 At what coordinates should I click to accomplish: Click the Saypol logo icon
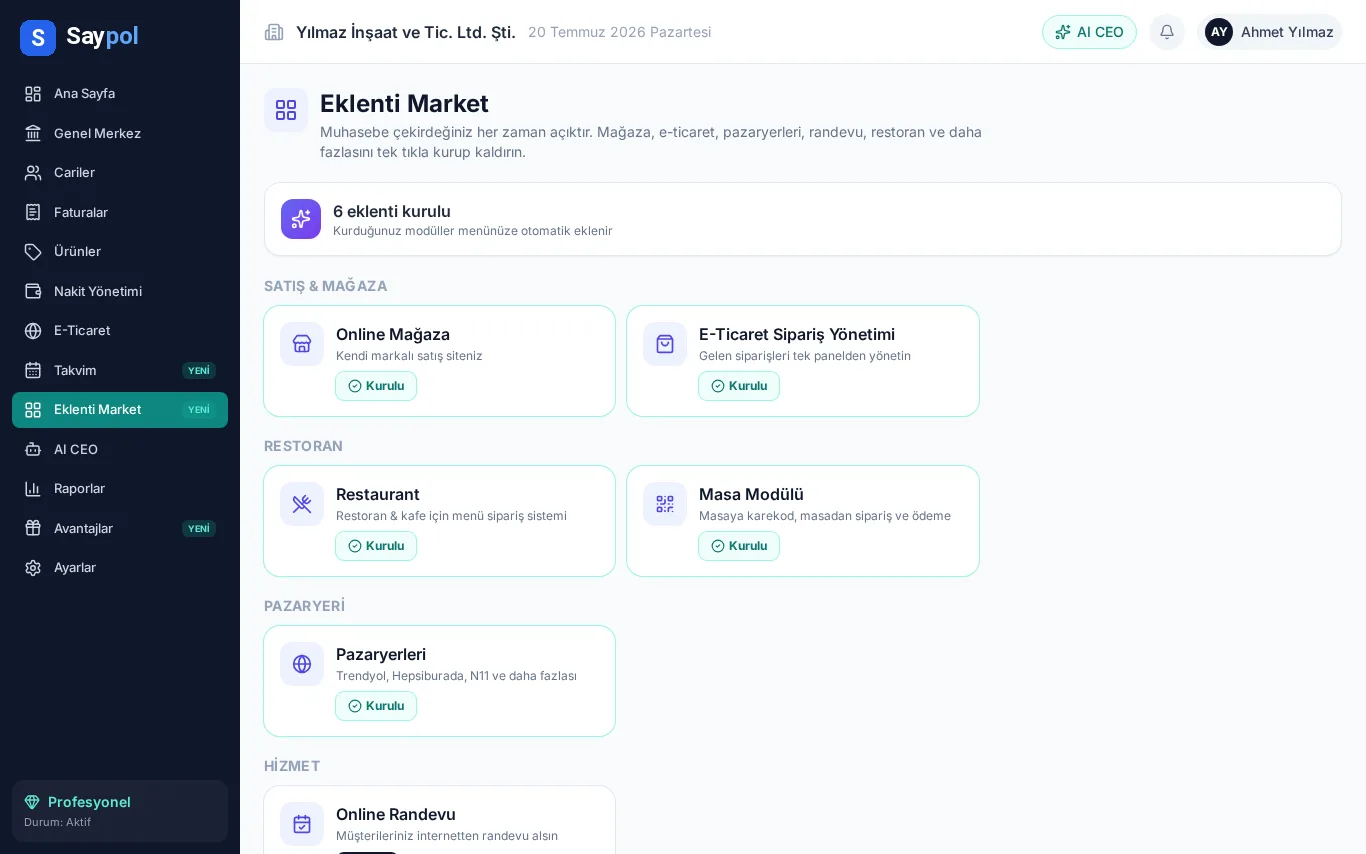pyautogui.click(x=38, y=38)
